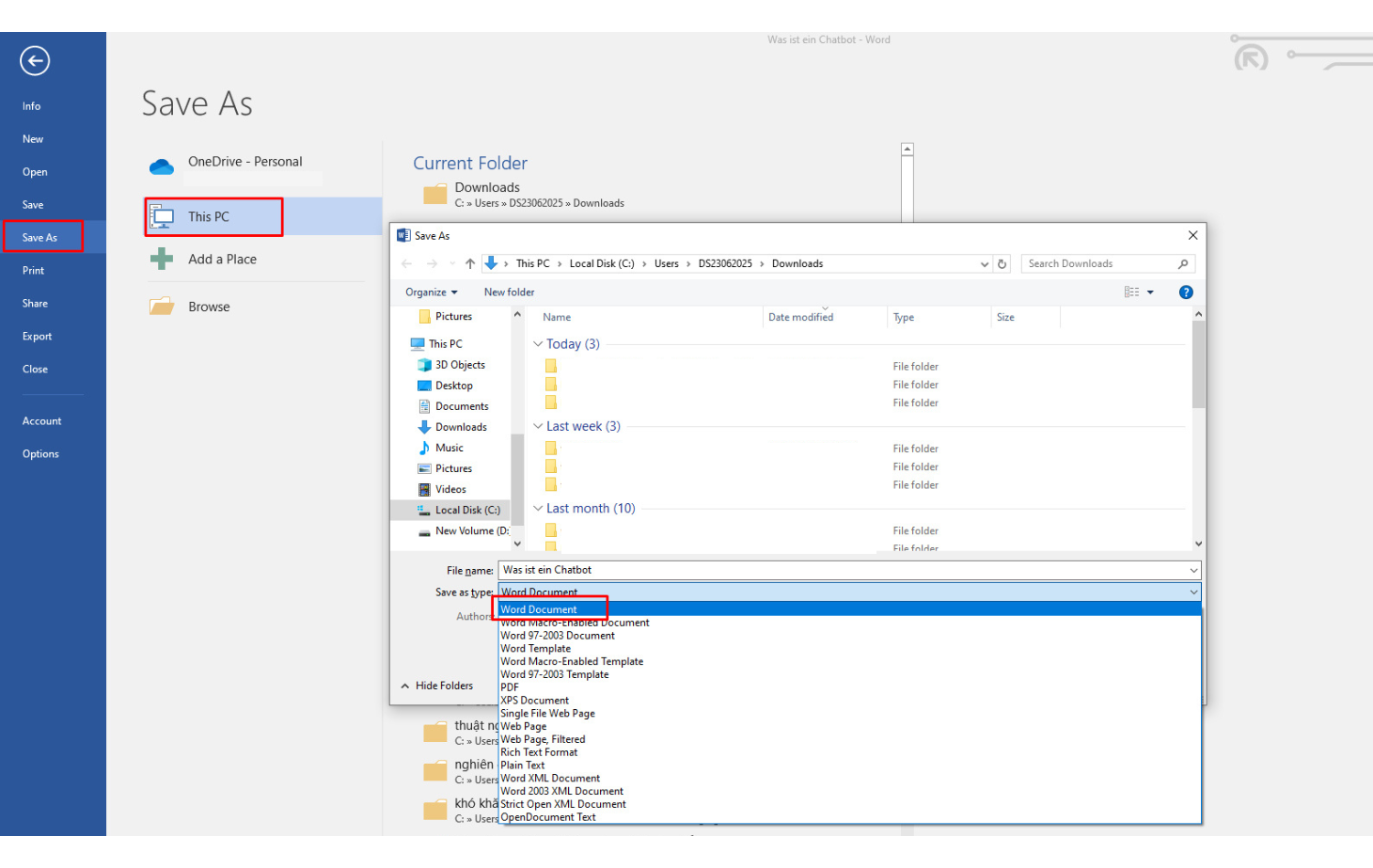Click the refresh icon beside address bar
Image resolution: width=1373 pixels, height=868 pixels.
(1002, 264)
